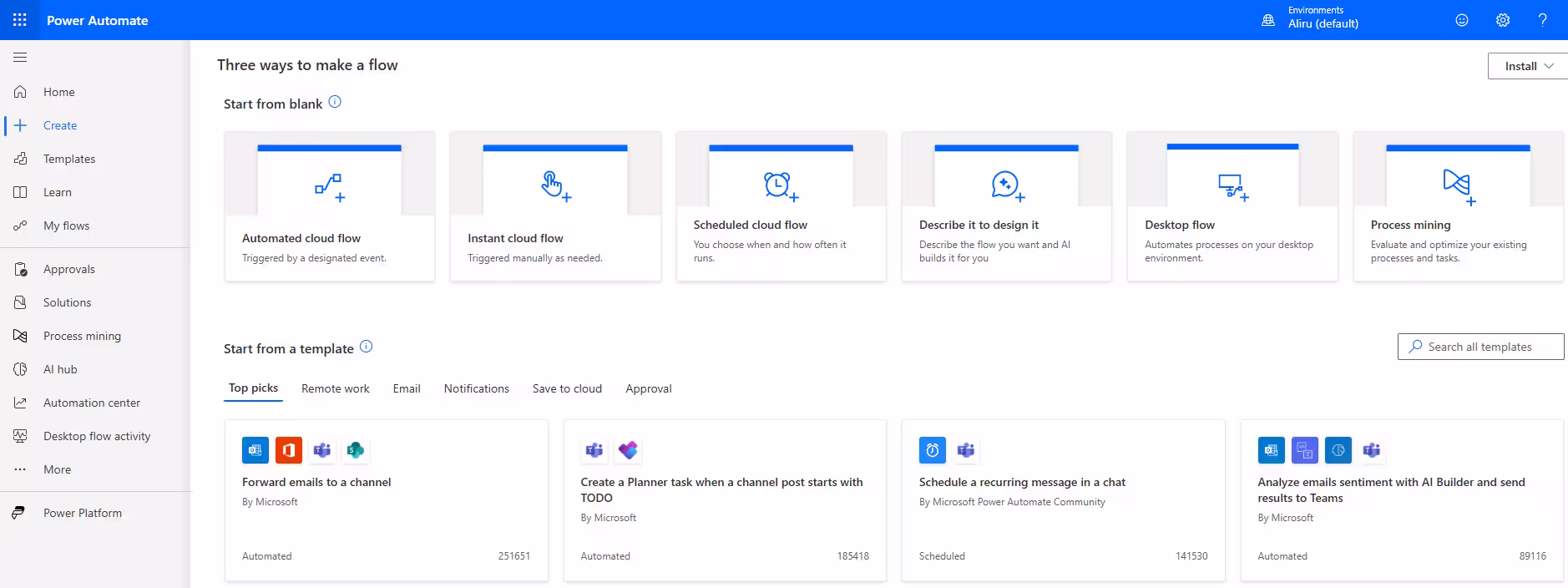Image resolution: width=1568 pixels, height=588 pixels.
Task: Collapse the left navigation hamburger menu
Action: point(20,57)
